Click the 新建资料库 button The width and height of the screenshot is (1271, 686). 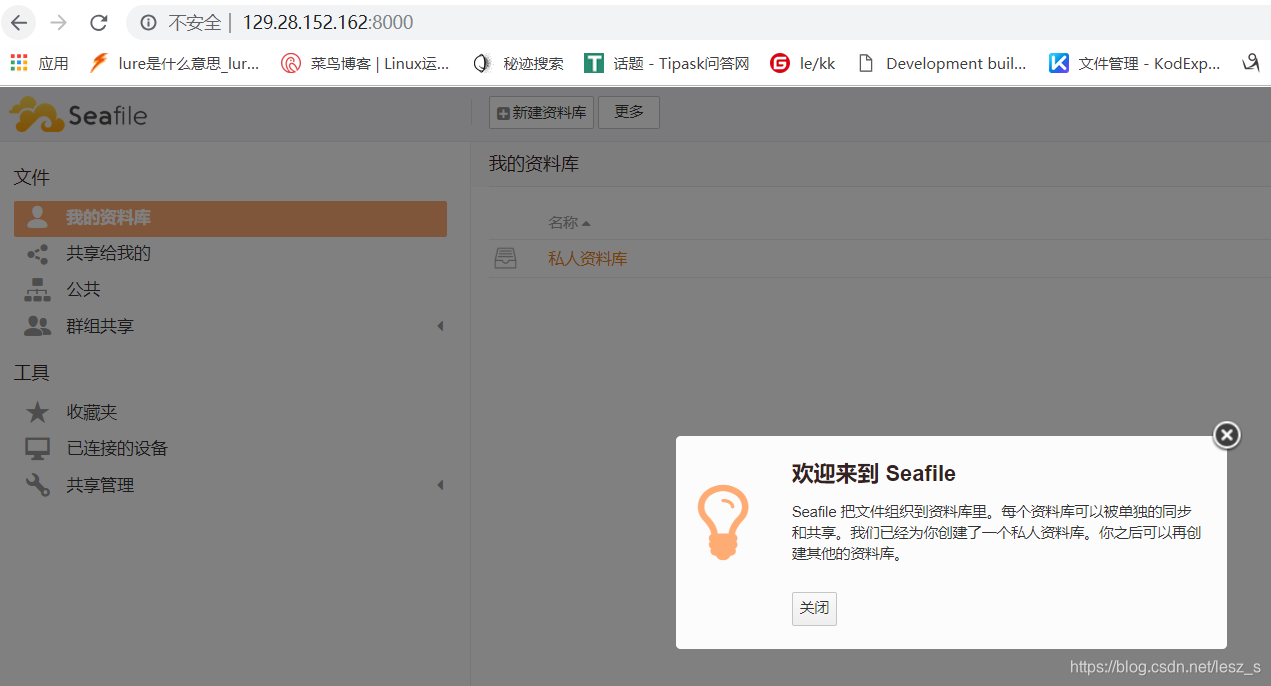click(x=541, y=113)
